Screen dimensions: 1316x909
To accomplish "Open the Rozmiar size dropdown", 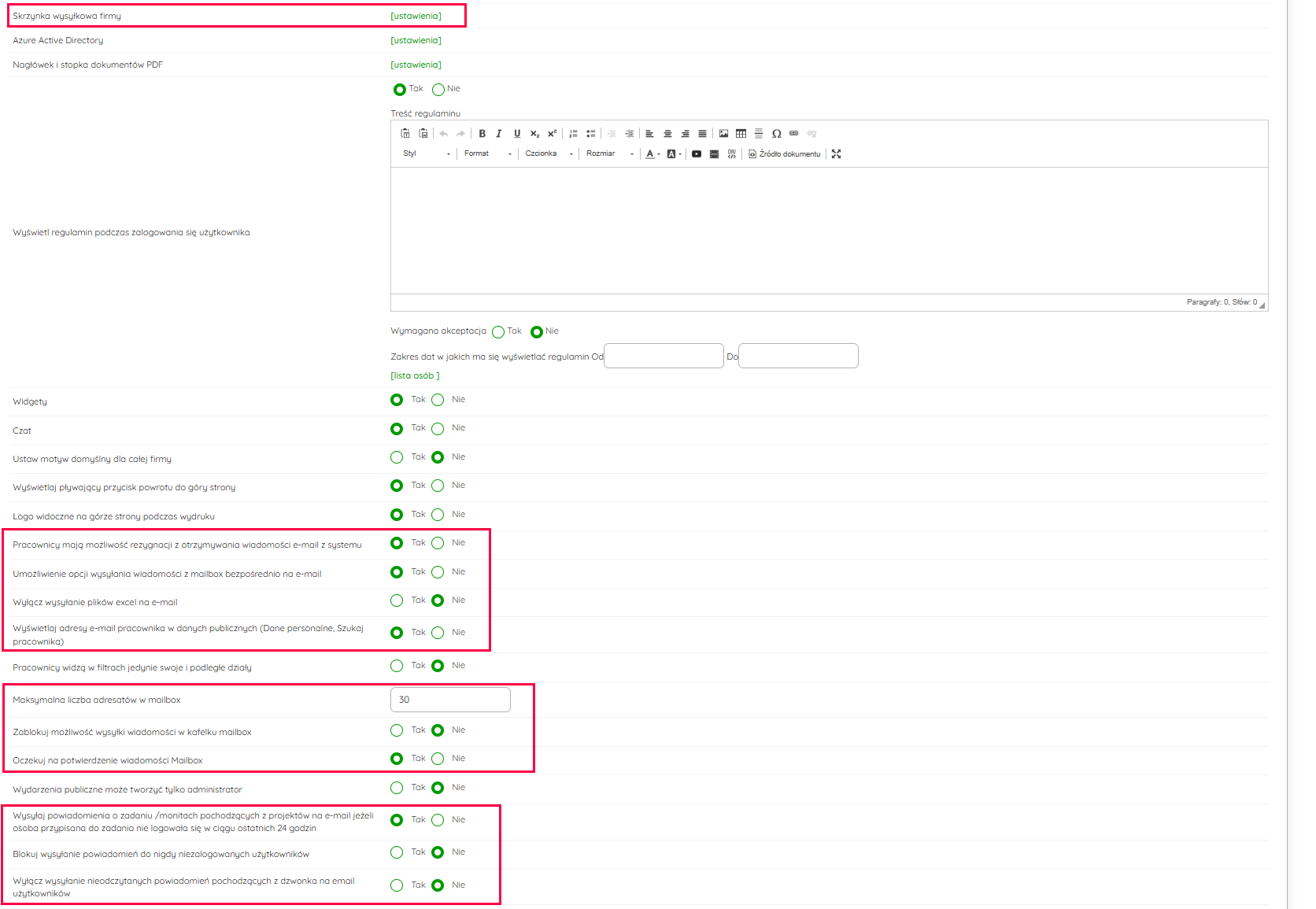I will [x=609, y=154].
